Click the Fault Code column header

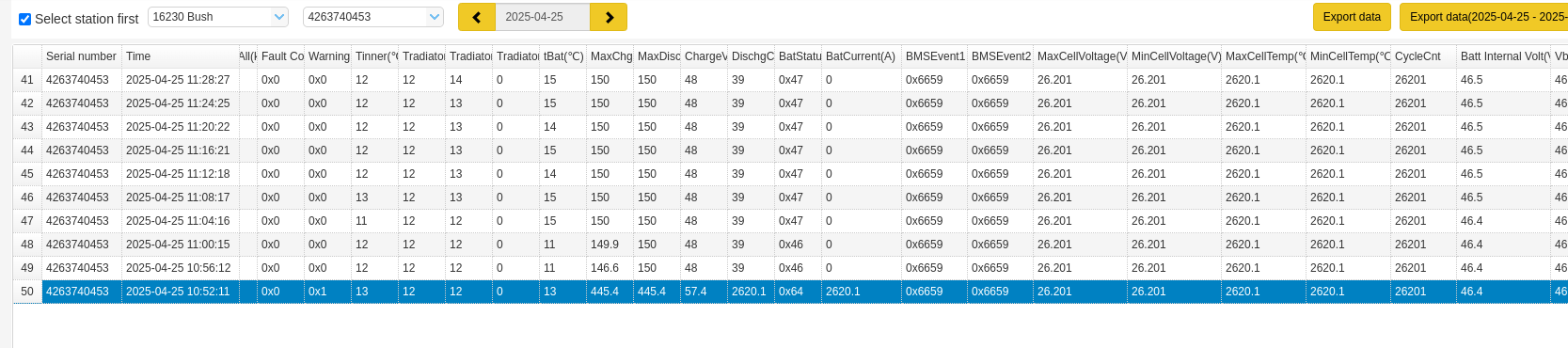click(x=281, y=56)
